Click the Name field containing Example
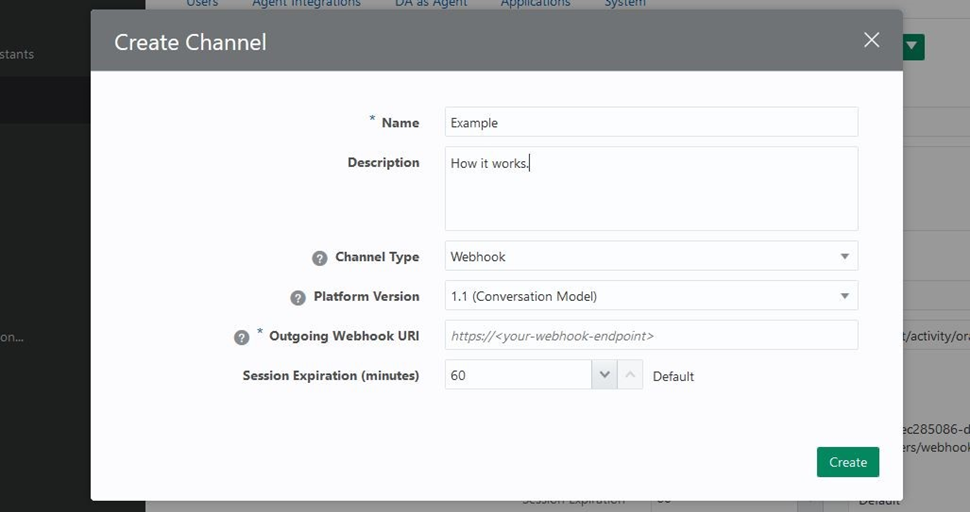Image resolution: width=970 pixels, height=512 pixels. (x=650, y=122)
